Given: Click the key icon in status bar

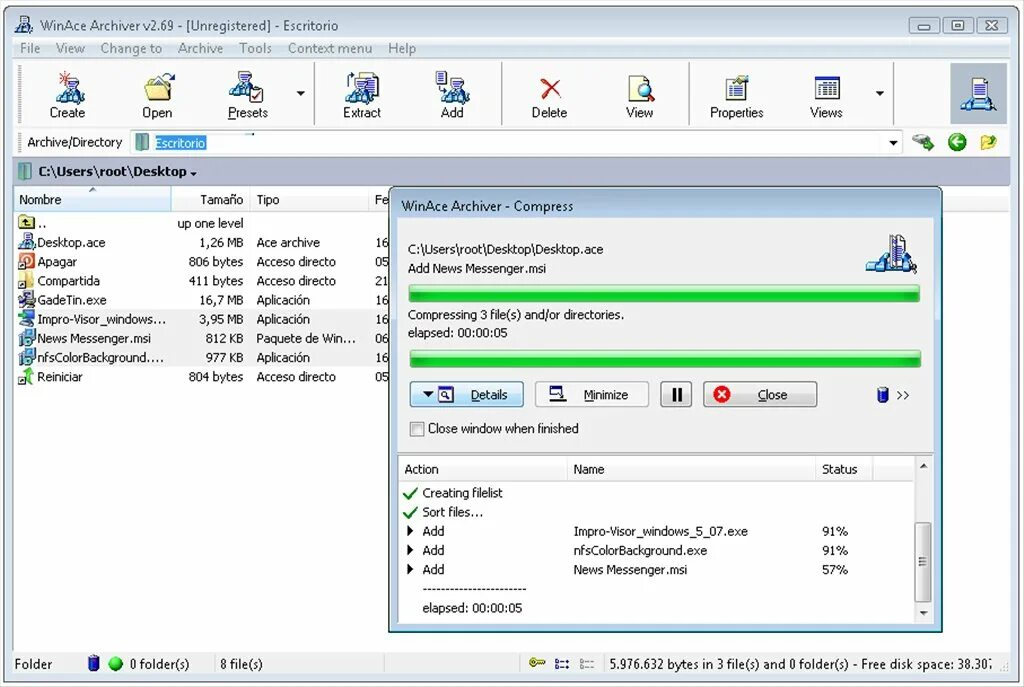Looking at the screenshot, I should click(x=537, y=663).
